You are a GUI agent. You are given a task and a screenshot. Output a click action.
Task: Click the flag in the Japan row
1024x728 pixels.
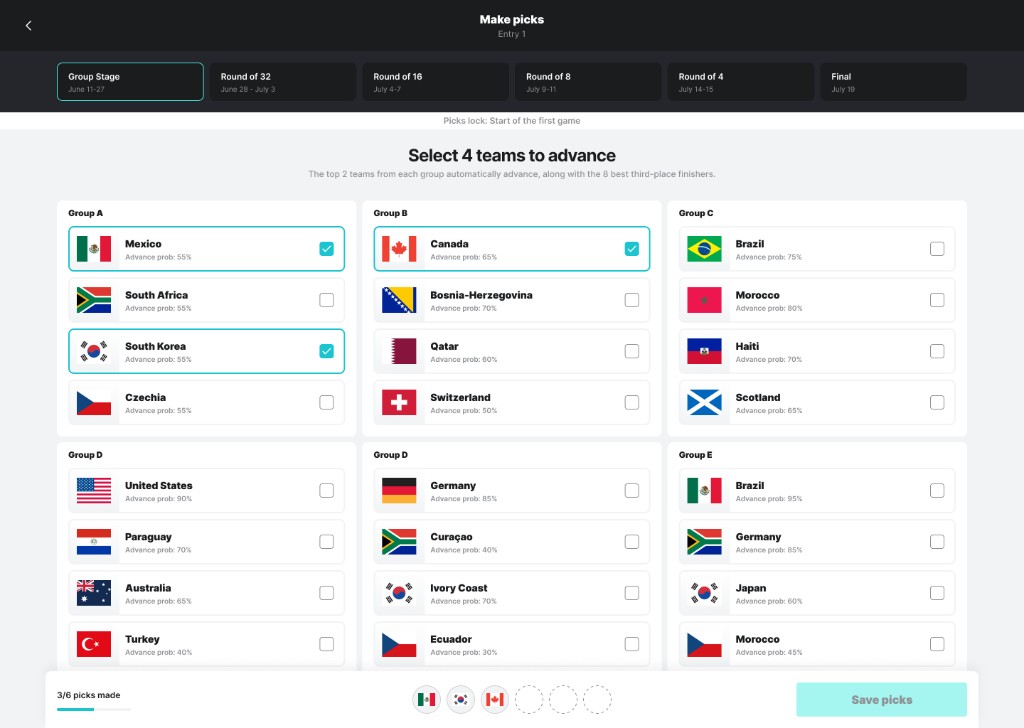[704, 593]
